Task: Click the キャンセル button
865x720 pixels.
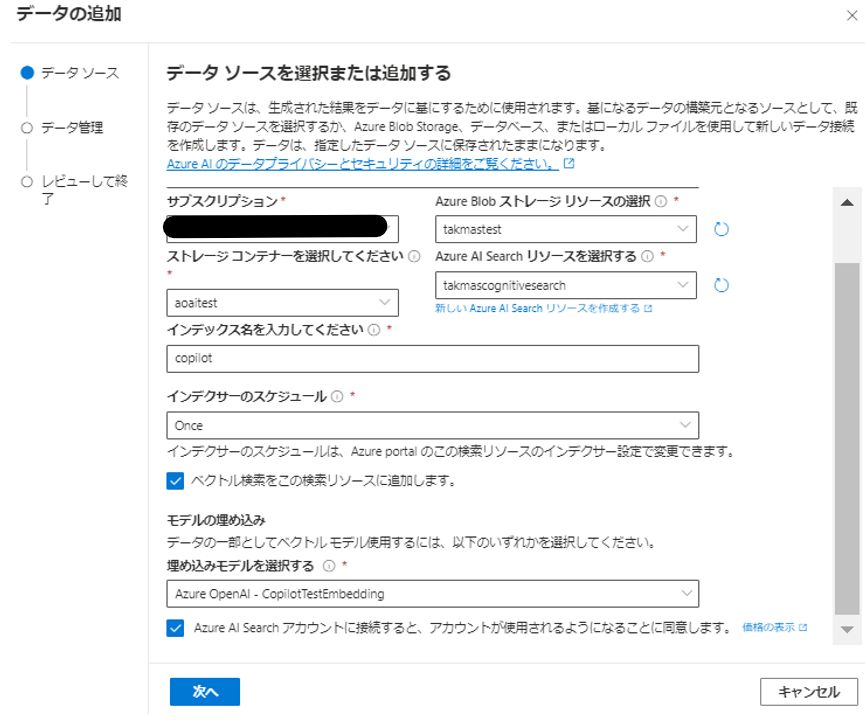Action: pos(809,691)
